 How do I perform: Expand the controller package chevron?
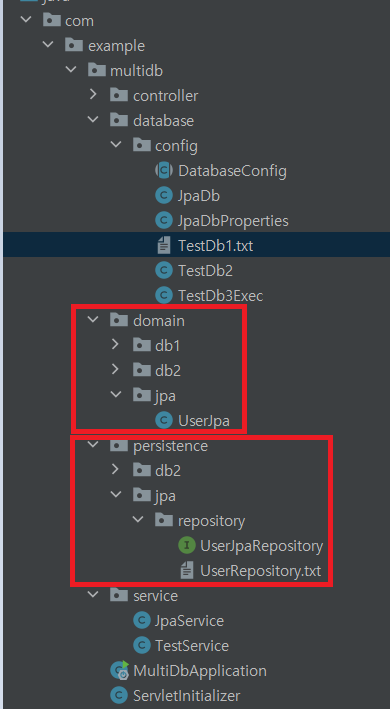[x=93, y=95]
